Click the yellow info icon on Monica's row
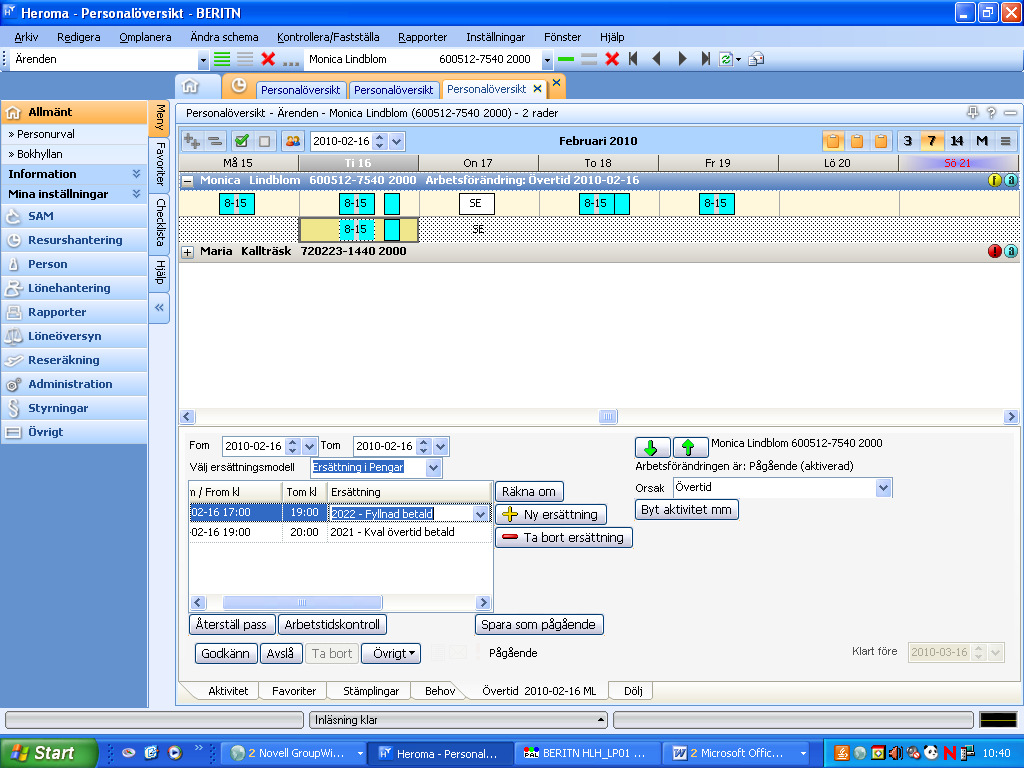This screenshot has height=768, width=1024. click(x=995, y=180)
